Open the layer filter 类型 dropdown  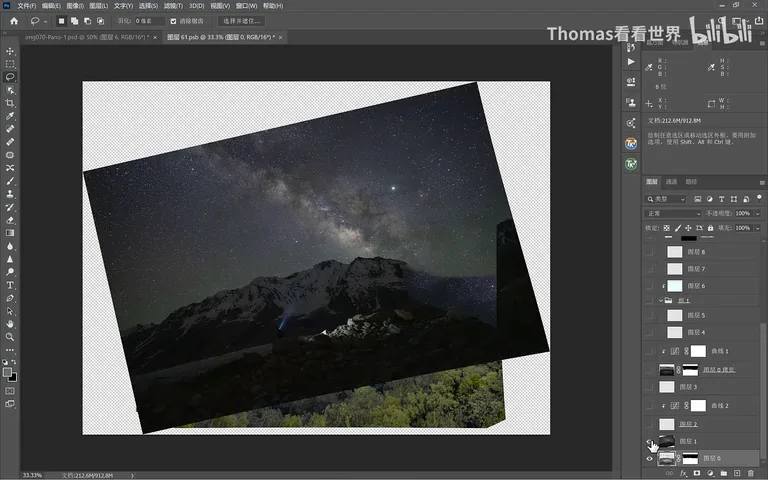pyautogui.click(x=665, y=199)
